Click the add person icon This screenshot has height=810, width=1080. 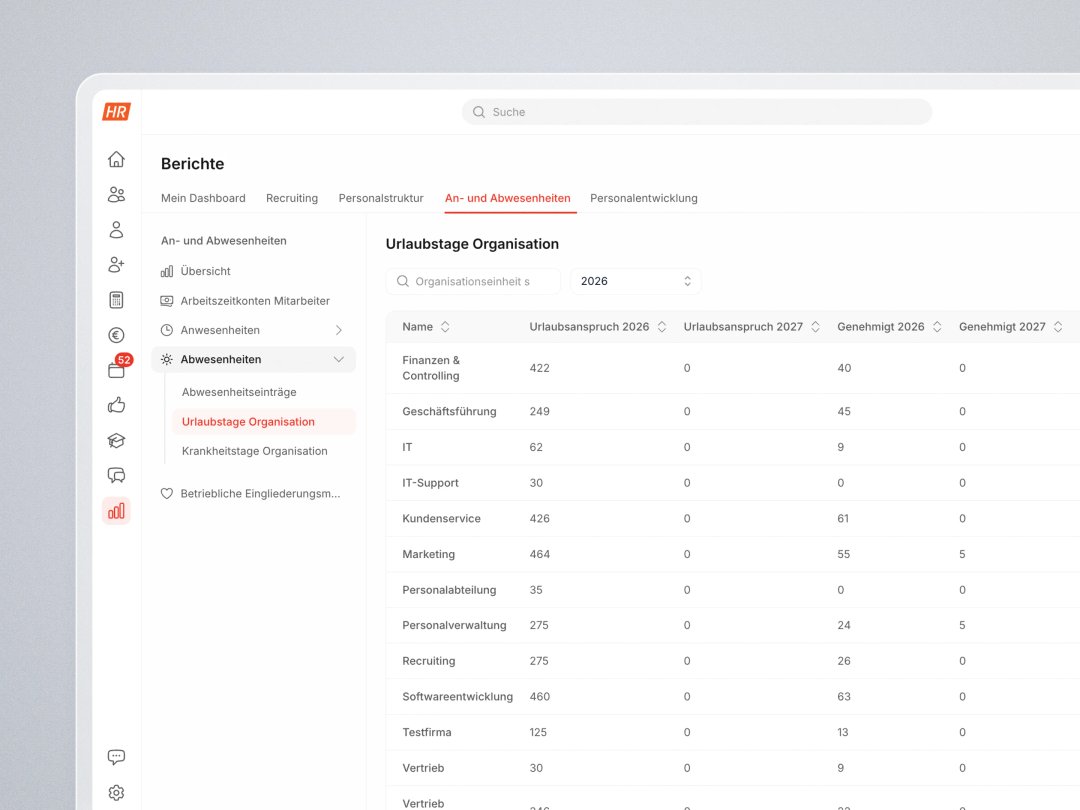click(x=116, y=264)
